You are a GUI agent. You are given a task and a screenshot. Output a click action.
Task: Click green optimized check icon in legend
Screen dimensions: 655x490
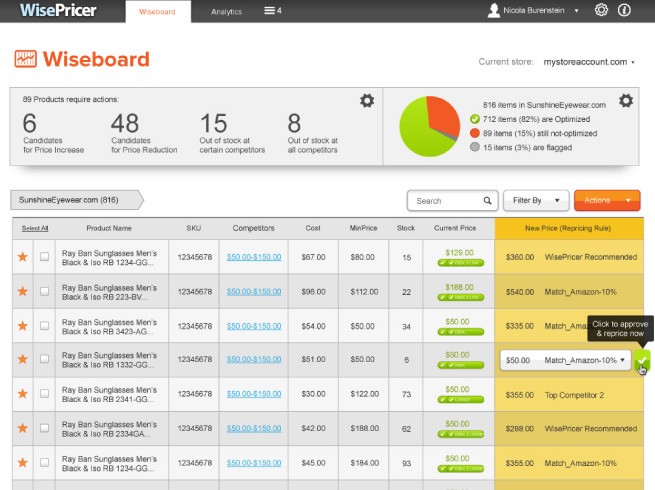[x=475, y=119]
